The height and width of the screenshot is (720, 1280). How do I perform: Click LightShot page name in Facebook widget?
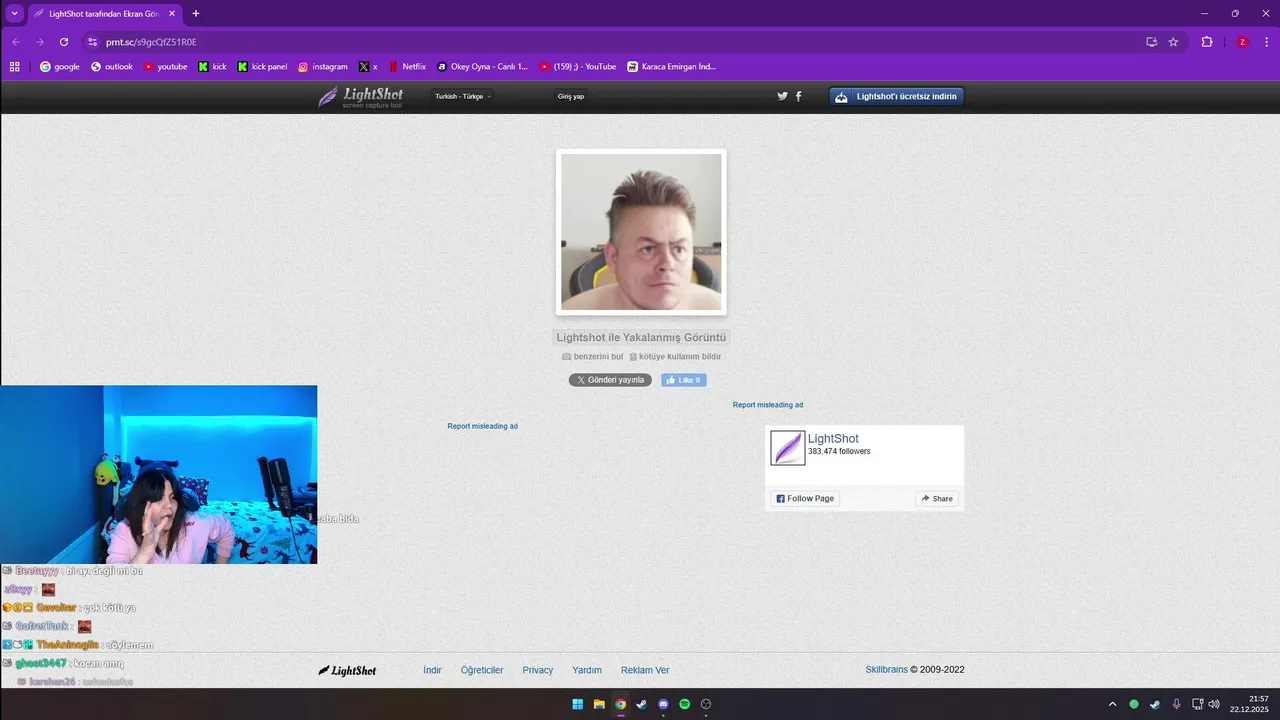tap(833, 439)
